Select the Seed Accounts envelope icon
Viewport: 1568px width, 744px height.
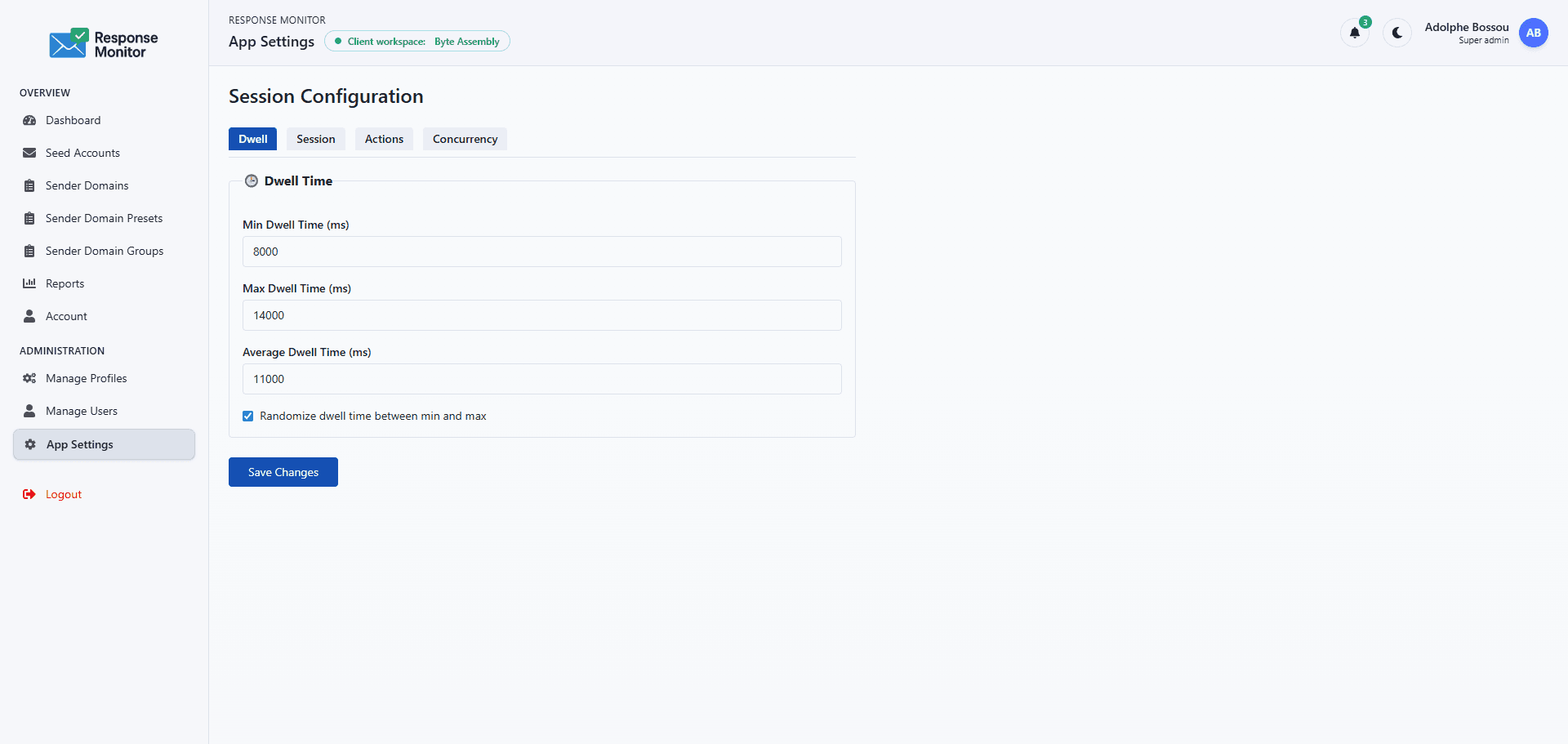29,153
